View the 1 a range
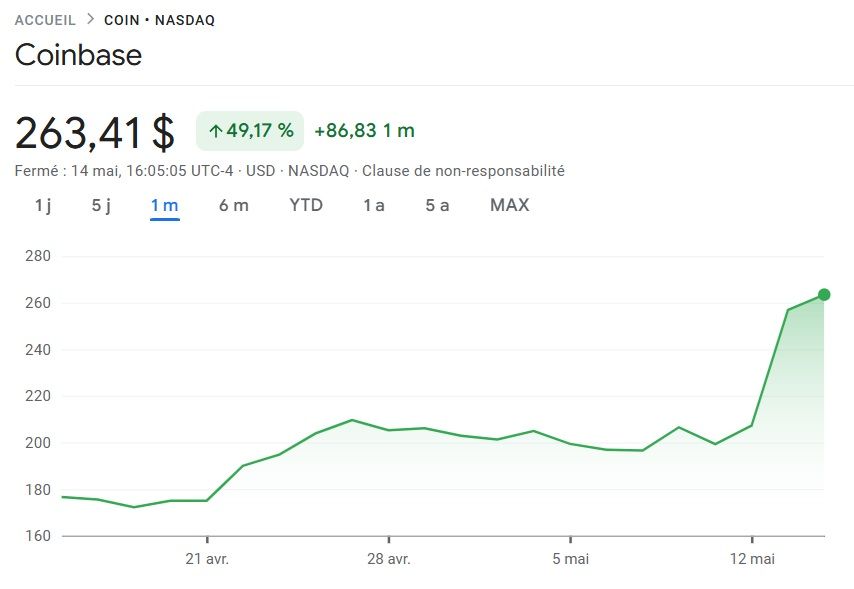 tap(374, 205)
